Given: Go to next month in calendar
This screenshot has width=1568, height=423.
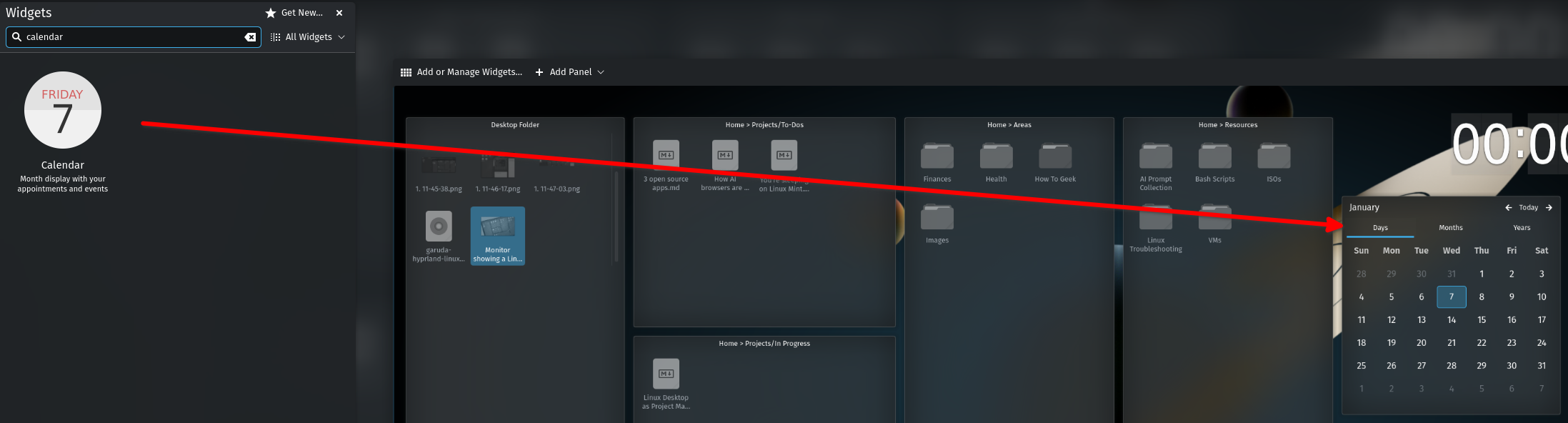Looking at the screenshot, I should tap(1549, 208).
